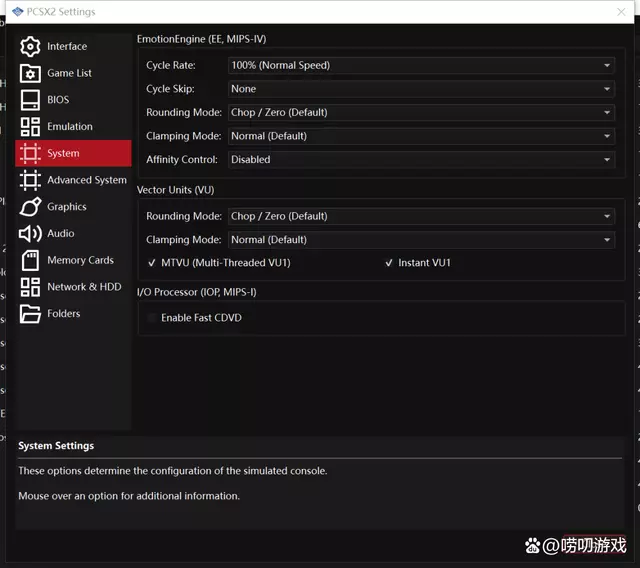Click the System chip icon
Viewport: 640px width, 568px height.
(x=30, y=153)
